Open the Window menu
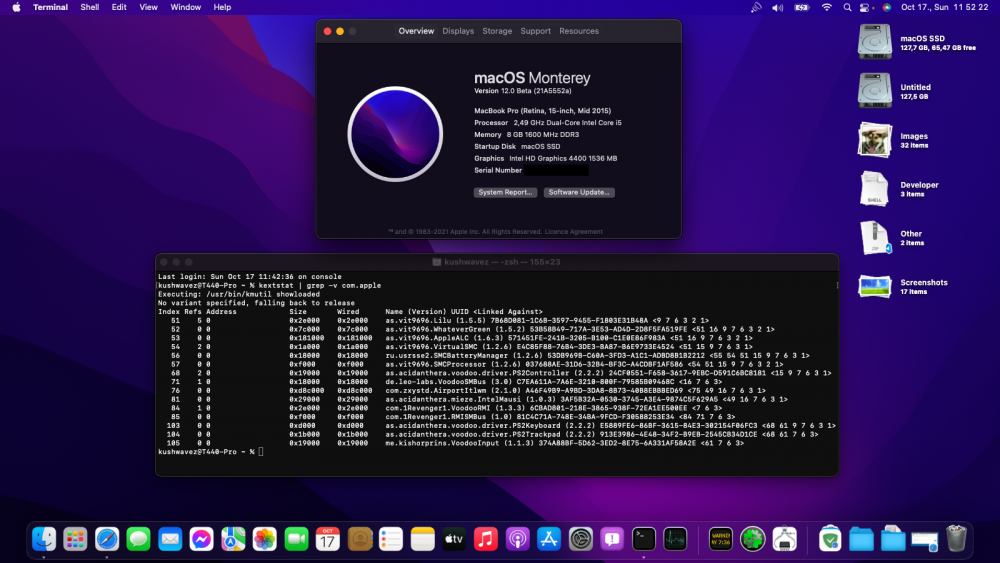Image resolution: width=1000 pixels, height=563 pixels. click(186, 7)
